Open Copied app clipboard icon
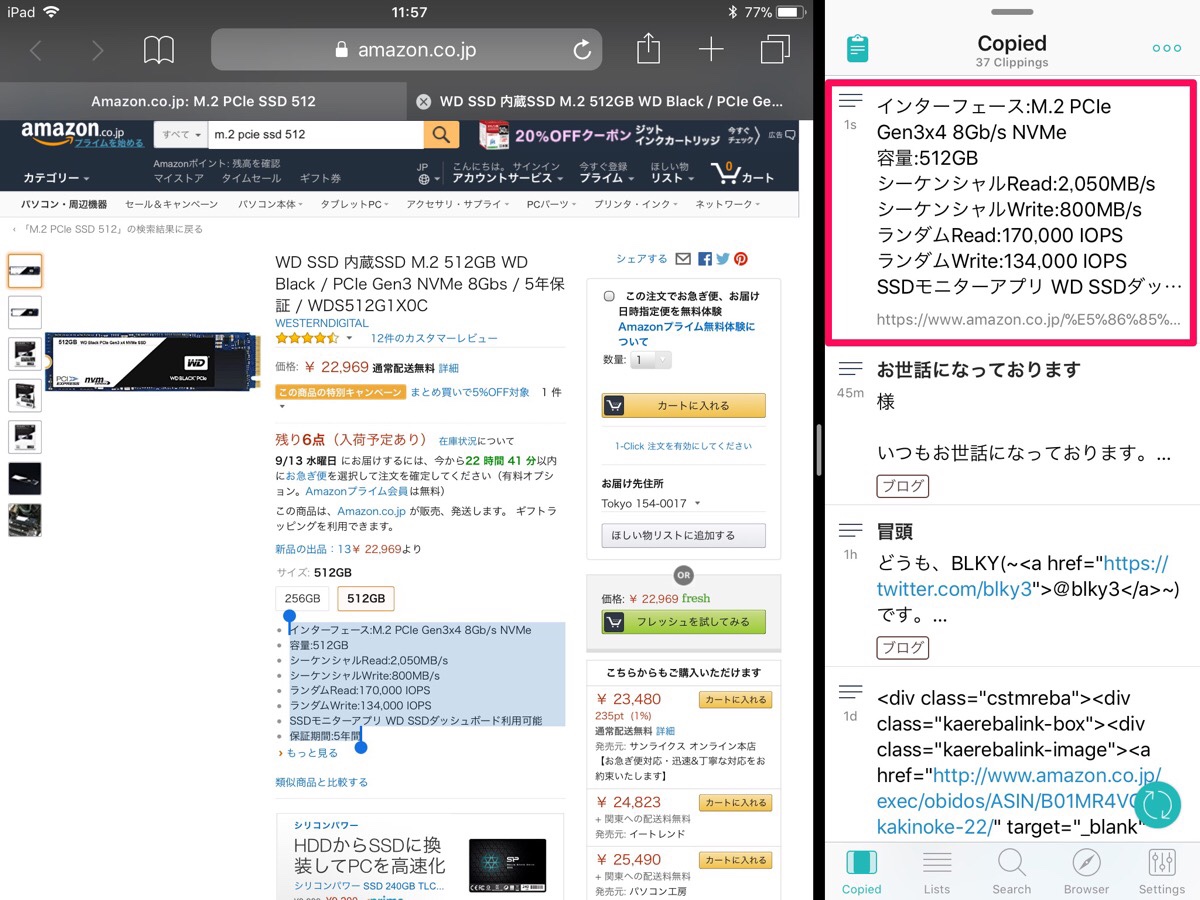The image size is (1200, 900). tap(857, 48)
